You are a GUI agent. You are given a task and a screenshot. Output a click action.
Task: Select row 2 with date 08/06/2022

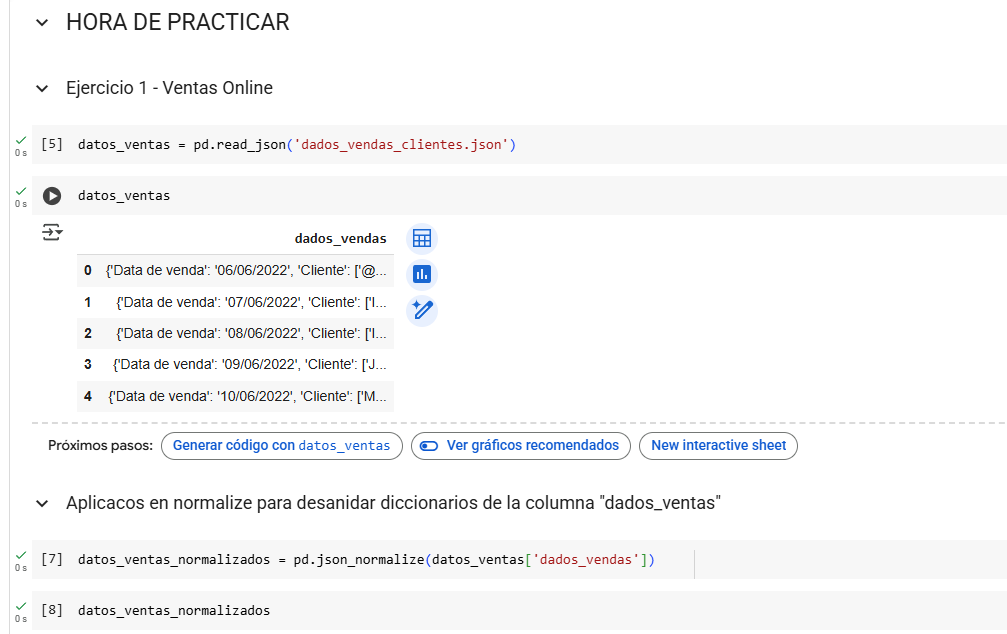[235, 333]
